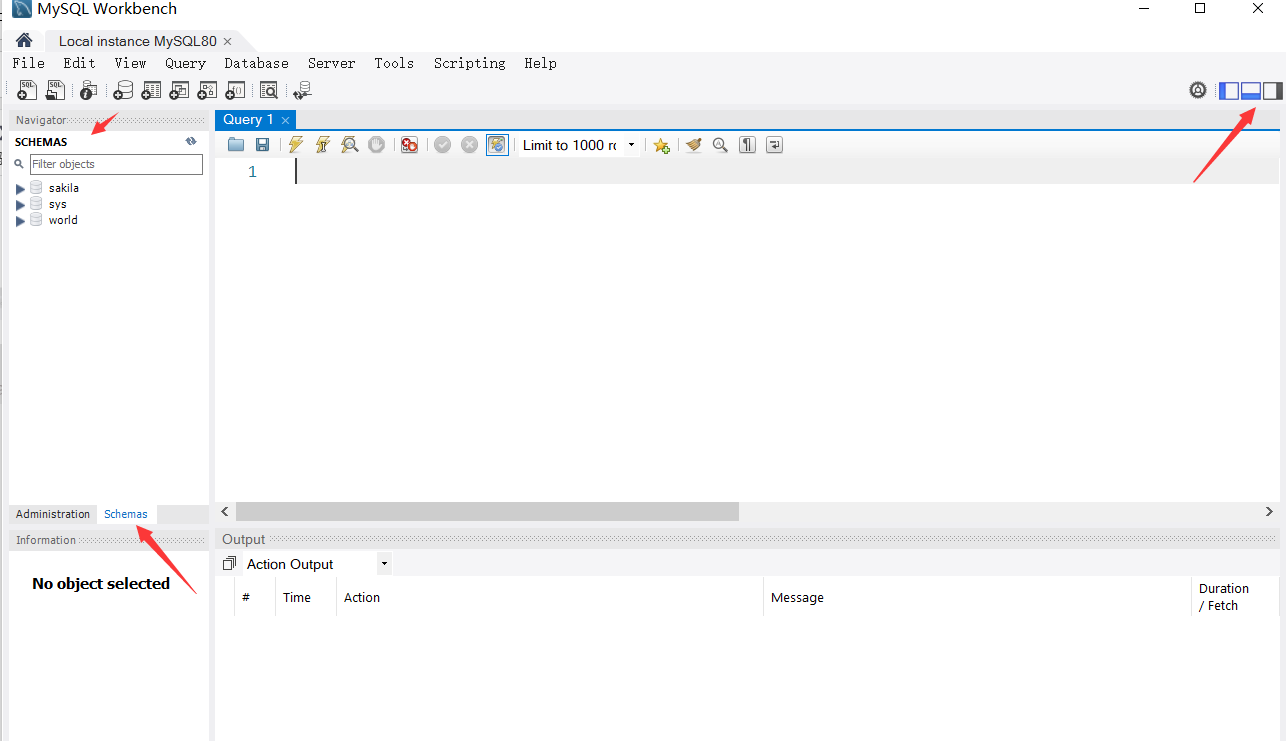The image size is (1286, 741).
Task: Open the Help menu
Action: coord(540,63)
